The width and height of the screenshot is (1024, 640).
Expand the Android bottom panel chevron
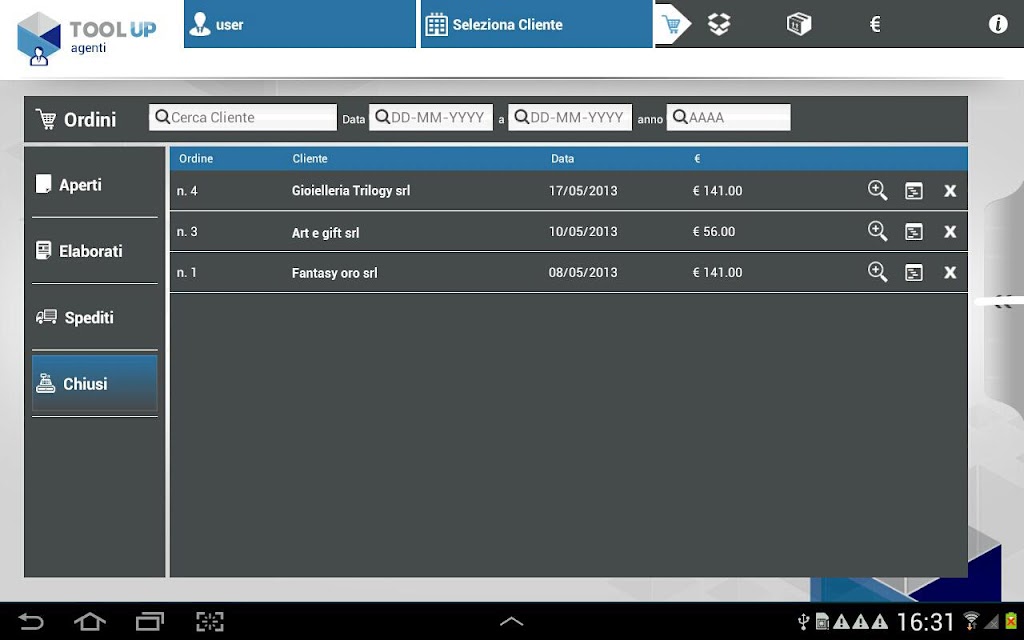point(511,621)
